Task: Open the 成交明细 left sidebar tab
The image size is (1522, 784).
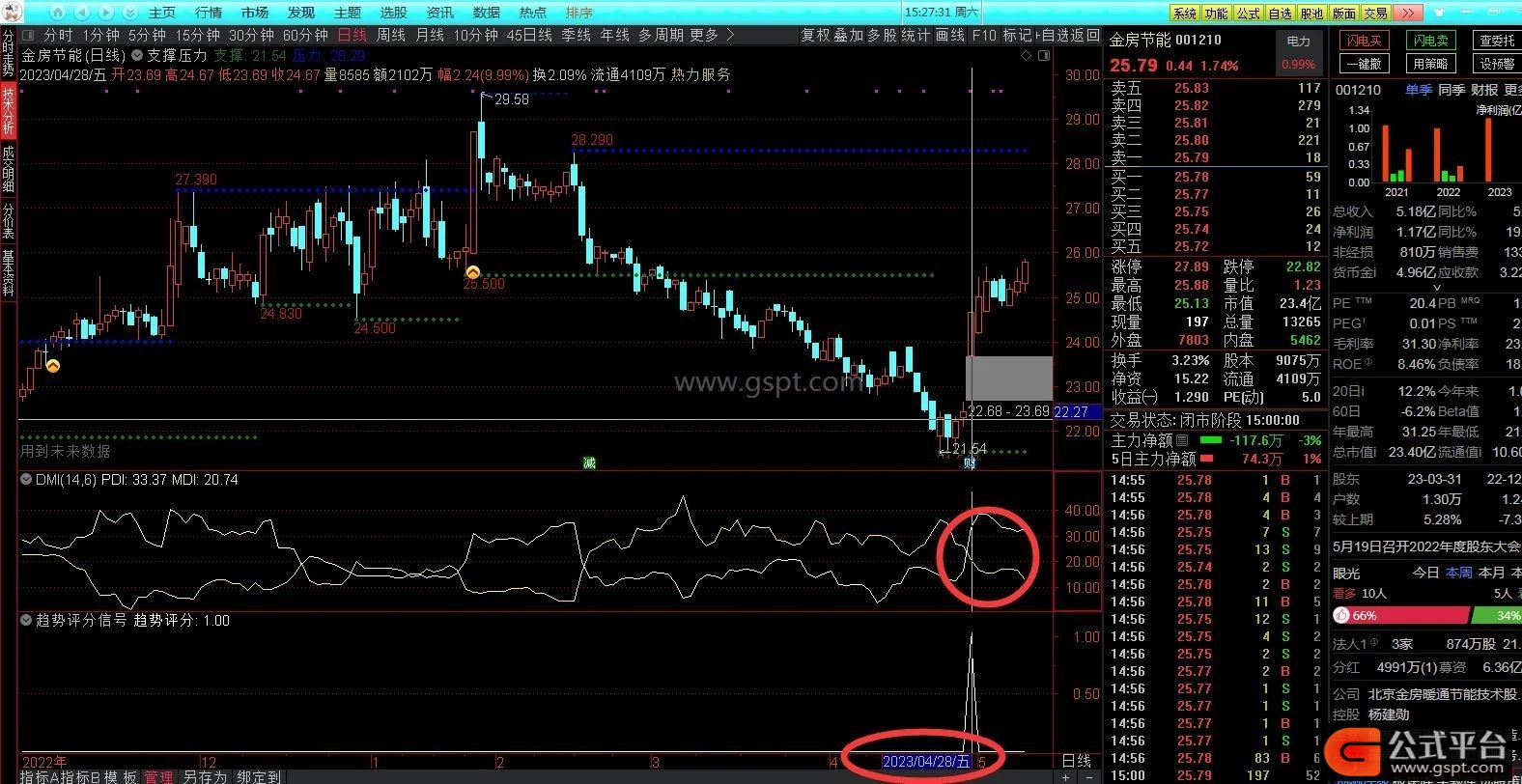Action: [x=8, y=168]
